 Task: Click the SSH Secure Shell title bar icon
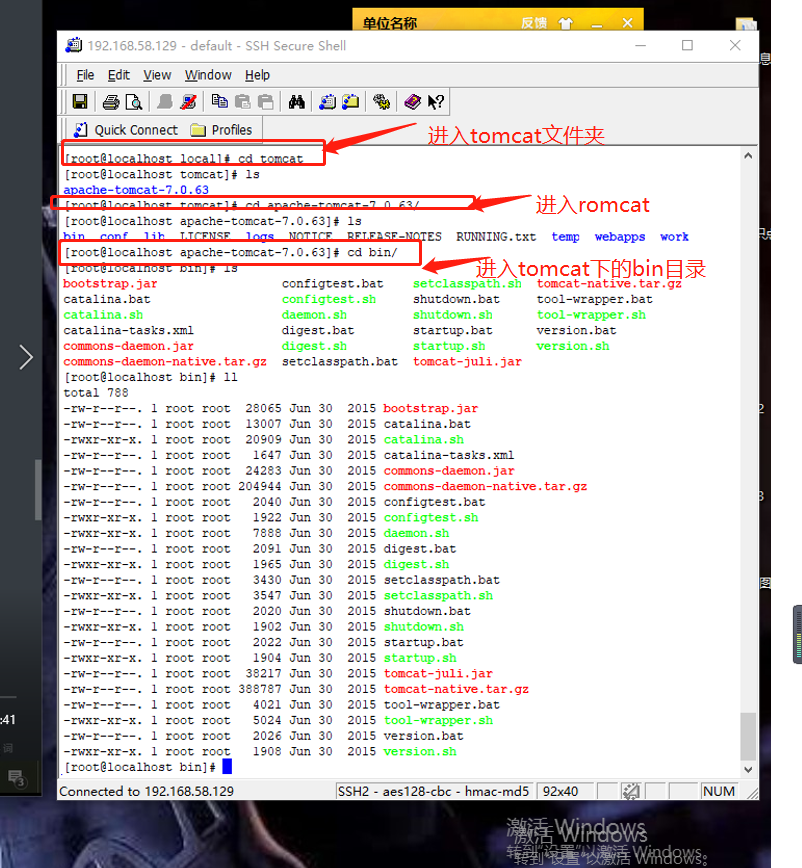[74, 45]
